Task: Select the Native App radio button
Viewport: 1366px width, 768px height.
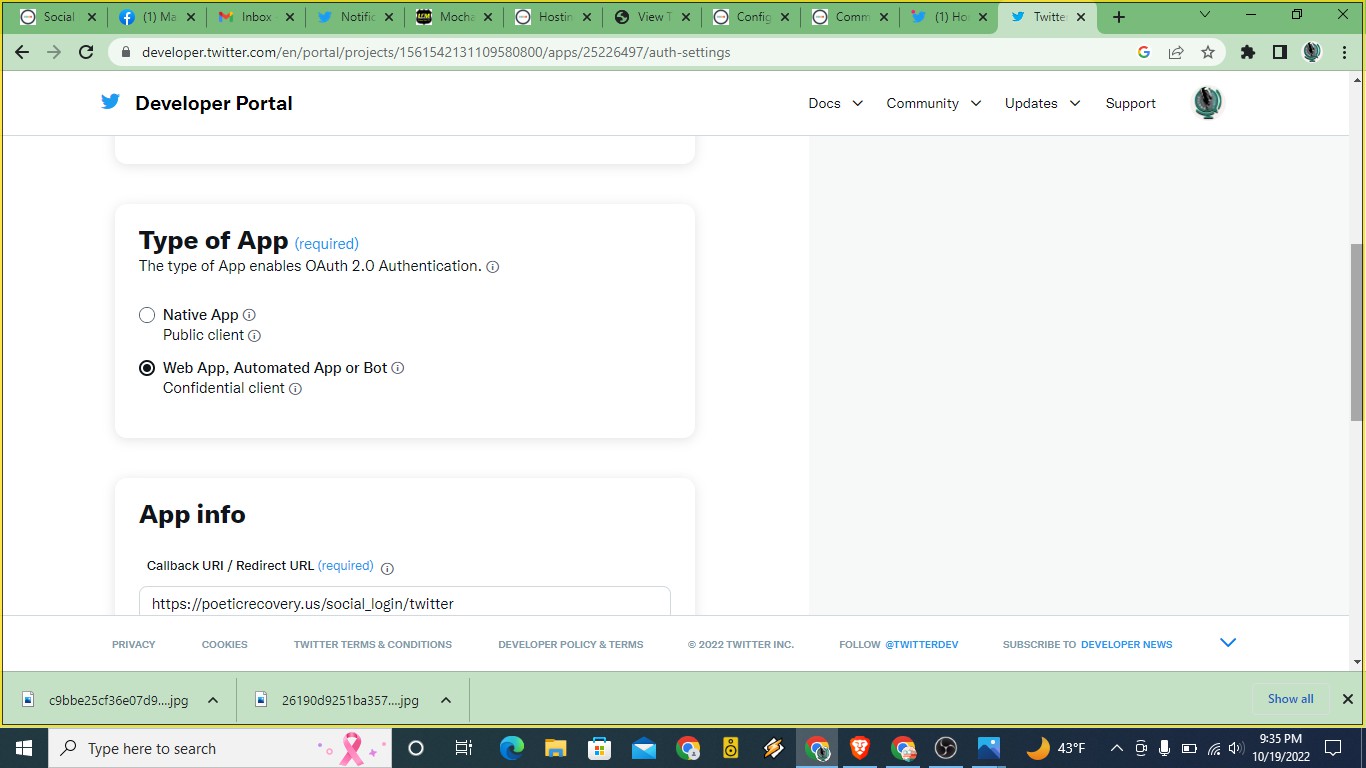Action: [x=147, y=315]
